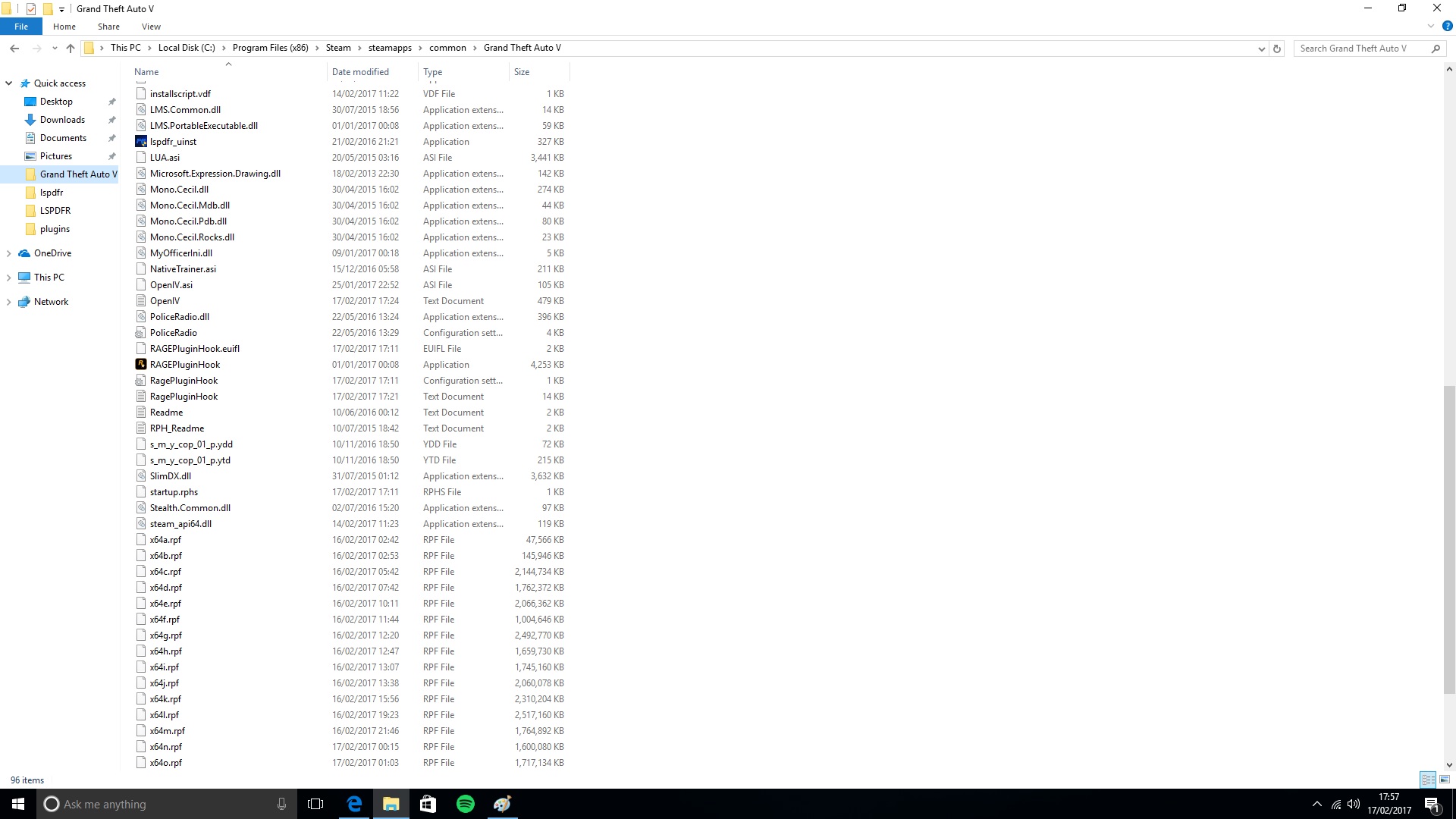Go up one folder level arrow
Viewport: 1456px width, 819px height.
click(x=71, y=49)
